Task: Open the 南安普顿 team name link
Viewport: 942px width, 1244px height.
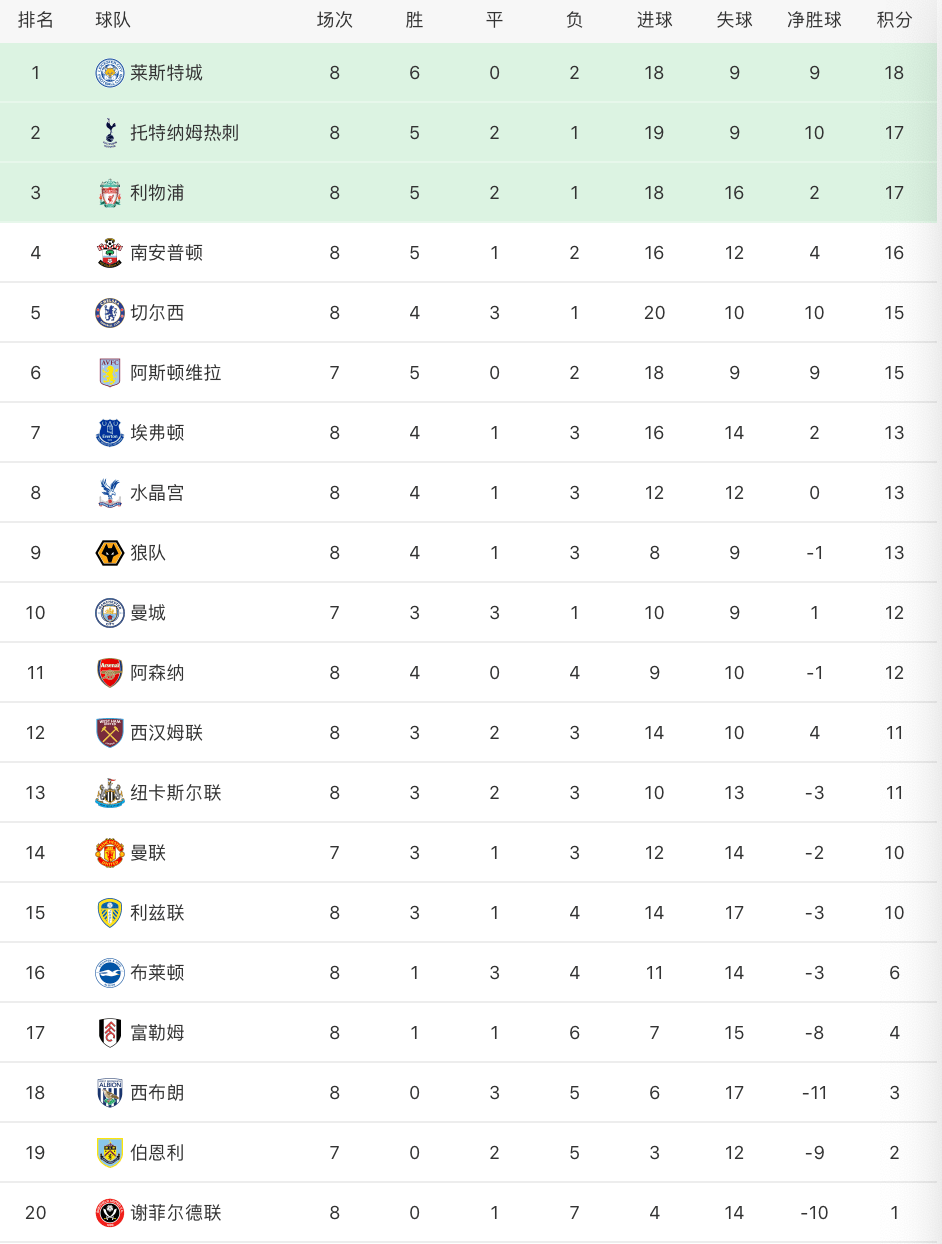Action: (x=166, y=253)
